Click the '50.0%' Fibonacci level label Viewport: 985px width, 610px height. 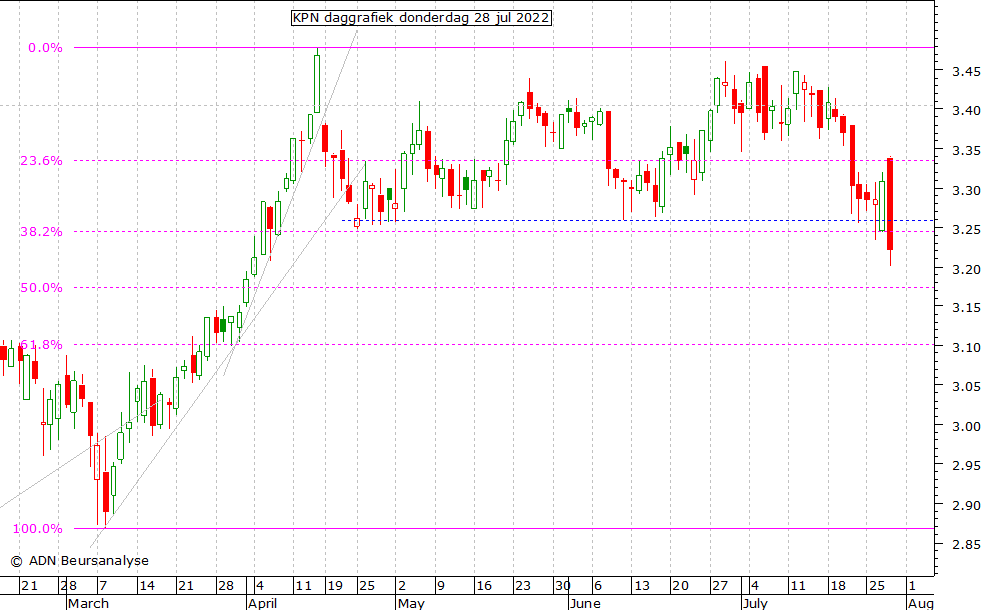[x=41, y=288]
